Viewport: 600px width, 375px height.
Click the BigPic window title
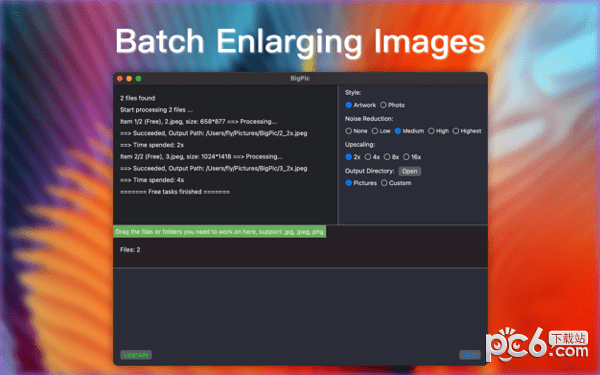point(300,78)
